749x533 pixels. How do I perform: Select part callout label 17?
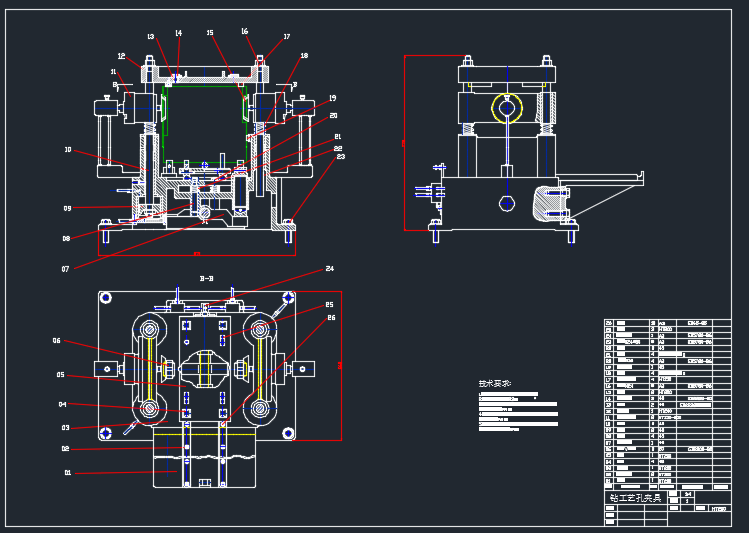pyautogui.click(x=287, y=37)
